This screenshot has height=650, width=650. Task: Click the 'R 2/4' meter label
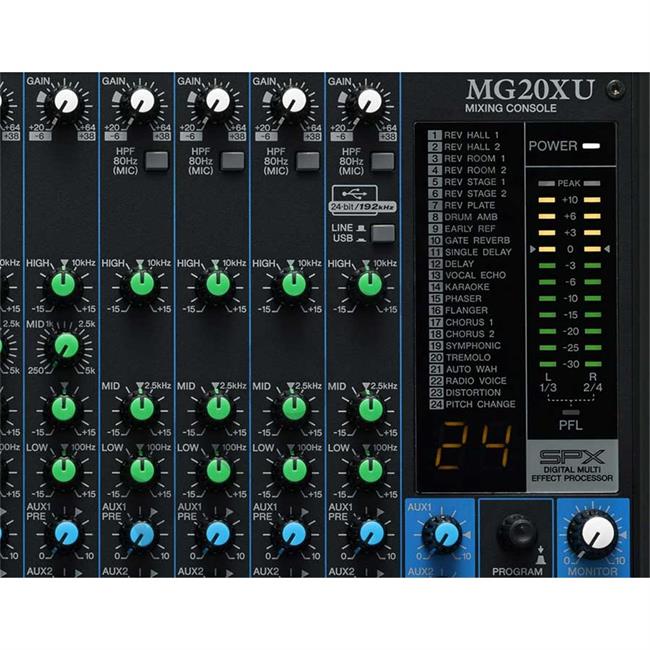click(x=593, y=382)
